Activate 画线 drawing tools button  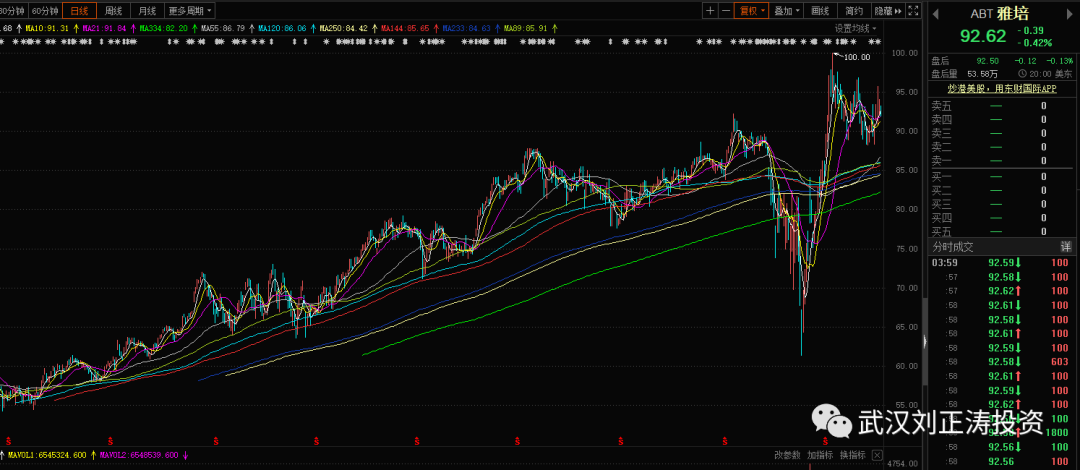(820, 10)
